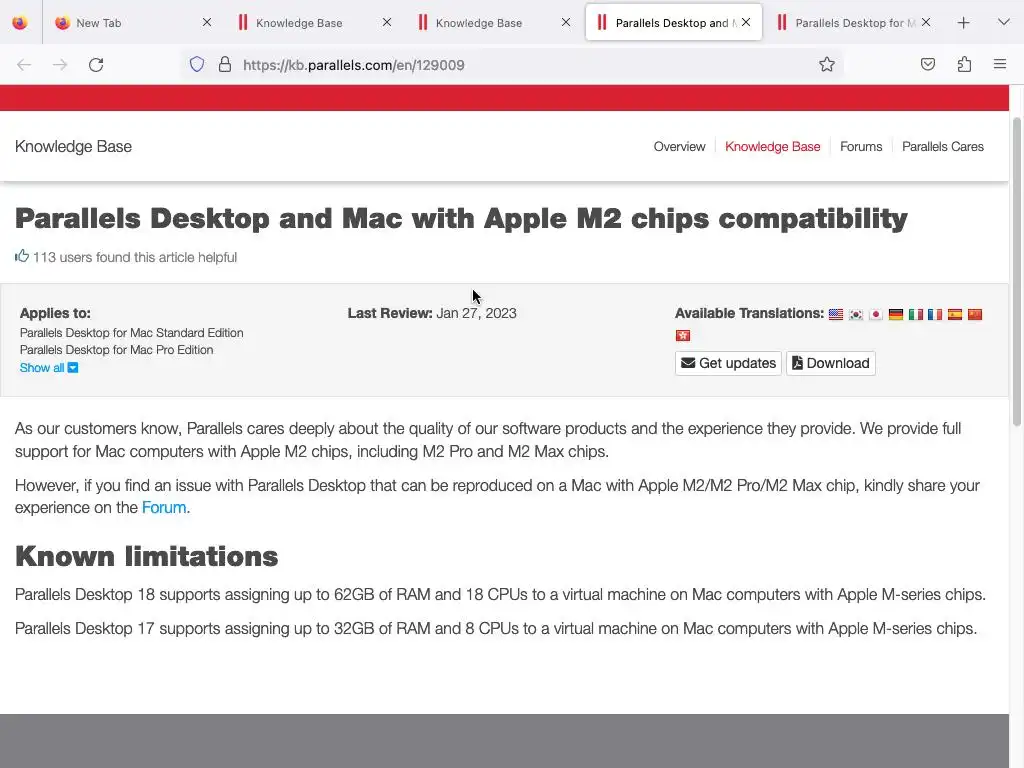Open the Parallels Cares navigation link
This screenshot has height=768, width=1024.
942,146
